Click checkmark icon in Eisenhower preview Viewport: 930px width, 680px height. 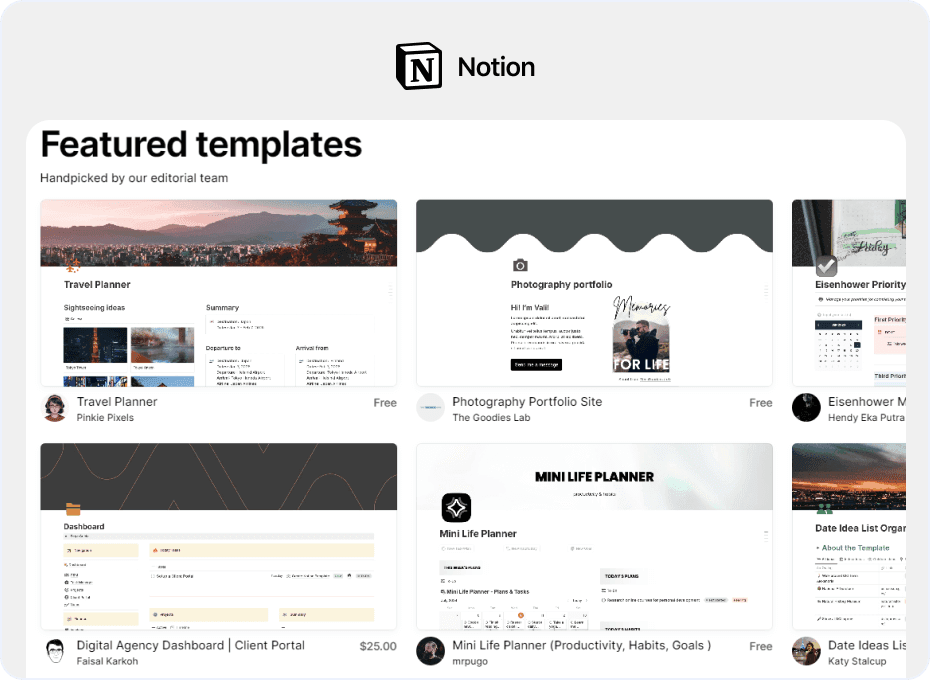[826, 266]
